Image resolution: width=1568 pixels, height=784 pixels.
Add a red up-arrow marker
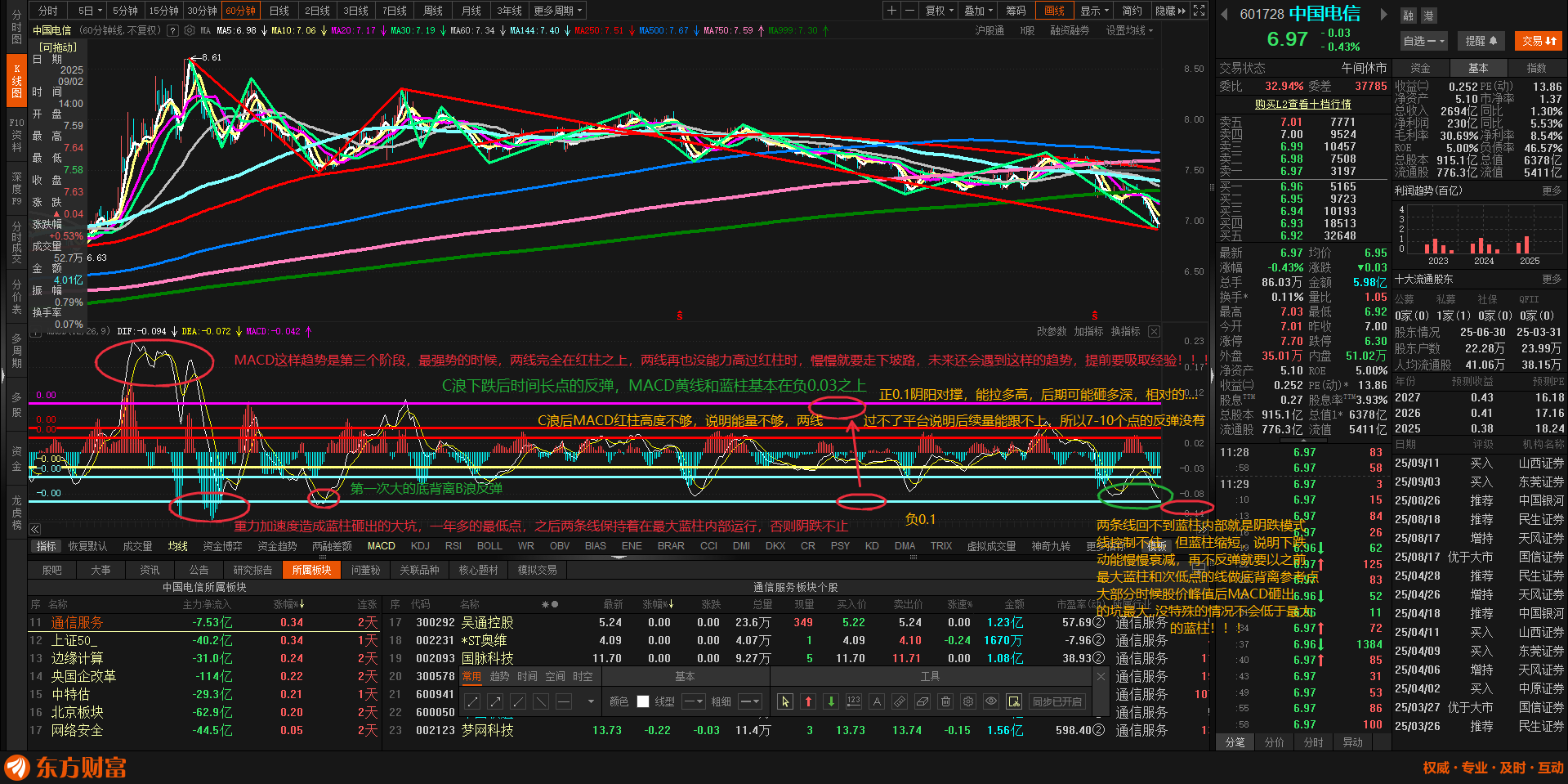coord(808,701)
